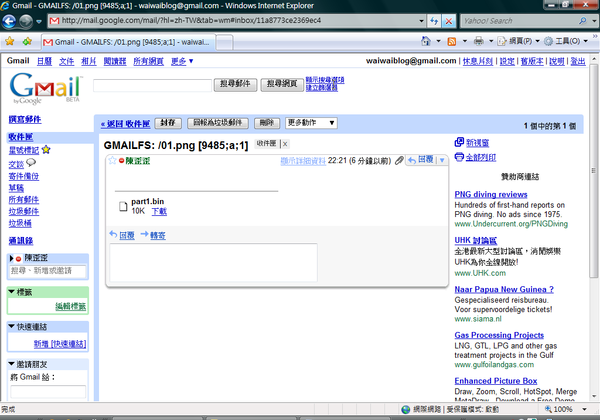This screenshot has height=420, width=600.
Task: Toggle the star on the message header
Action: click(112, 160)
